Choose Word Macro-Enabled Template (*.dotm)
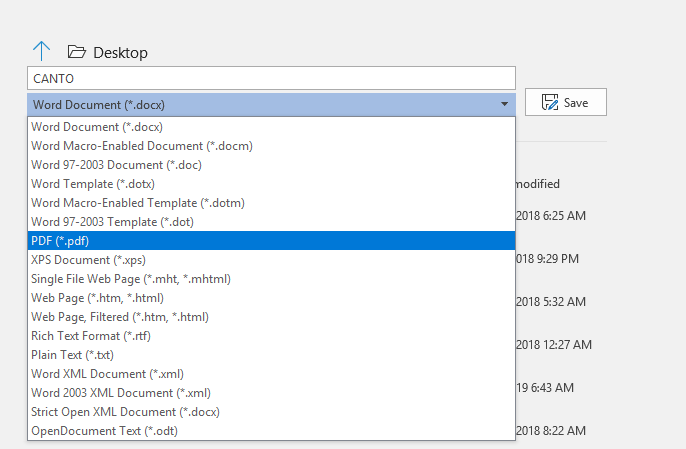This screenshot has height=449, width=686. point(271,203)
